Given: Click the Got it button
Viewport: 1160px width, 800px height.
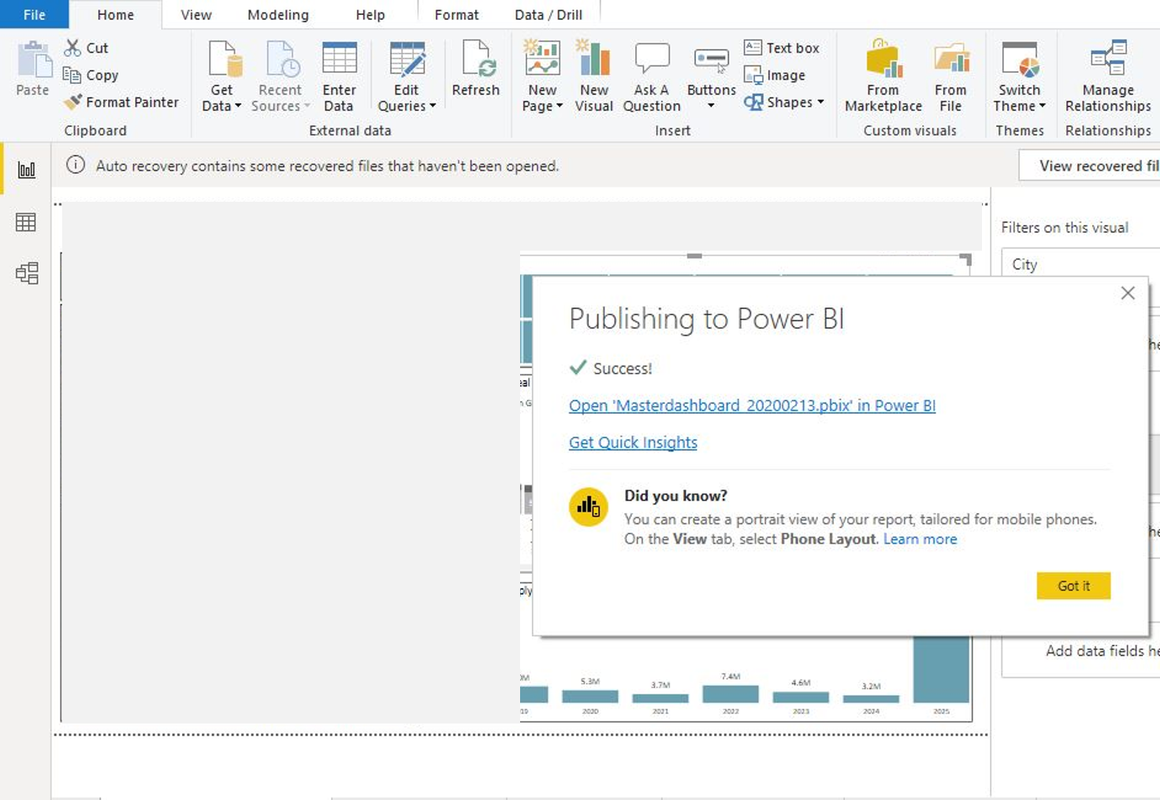Looking at the screenshot, I should 1073,585.
